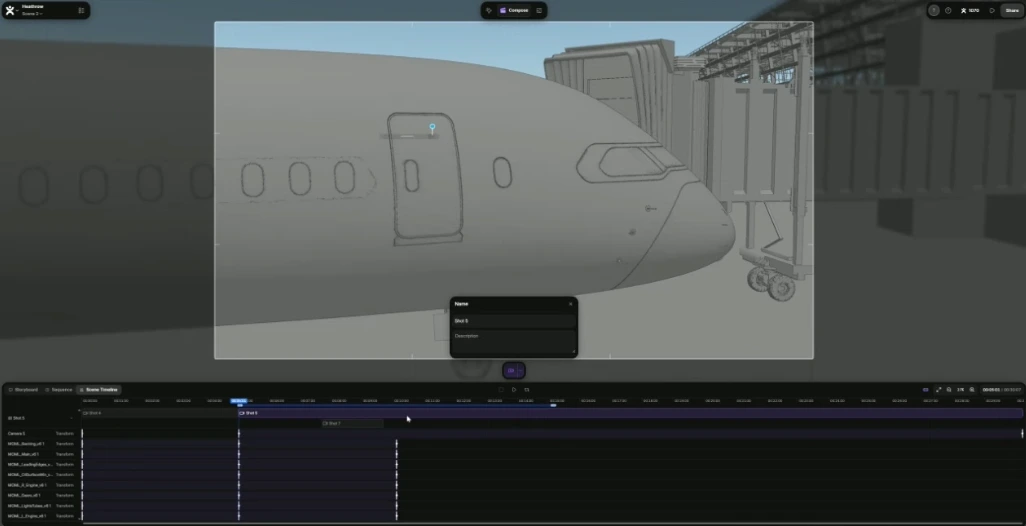Click the fit timeline expand icon

[938, 390]
